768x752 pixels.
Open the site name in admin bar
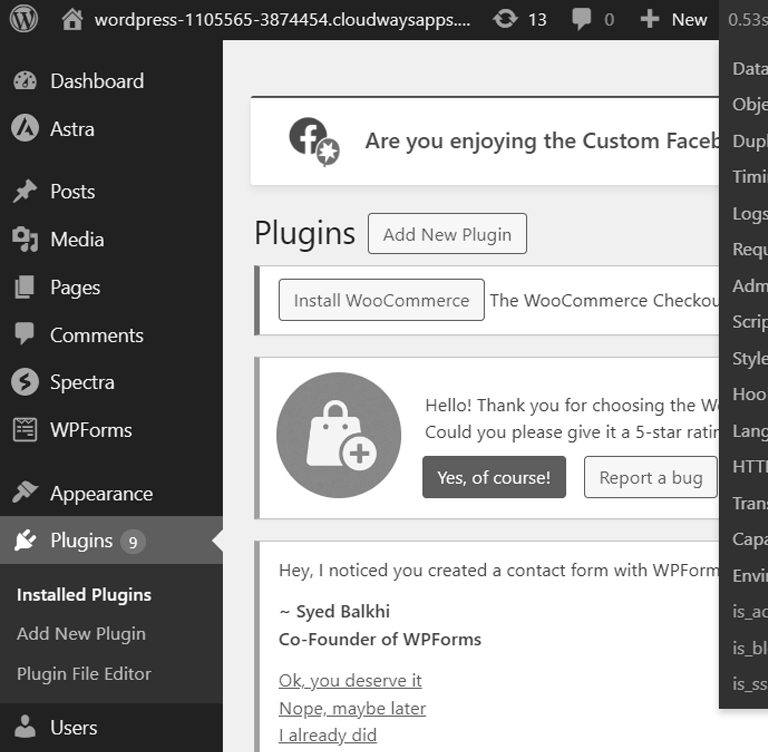click(282, 20)
